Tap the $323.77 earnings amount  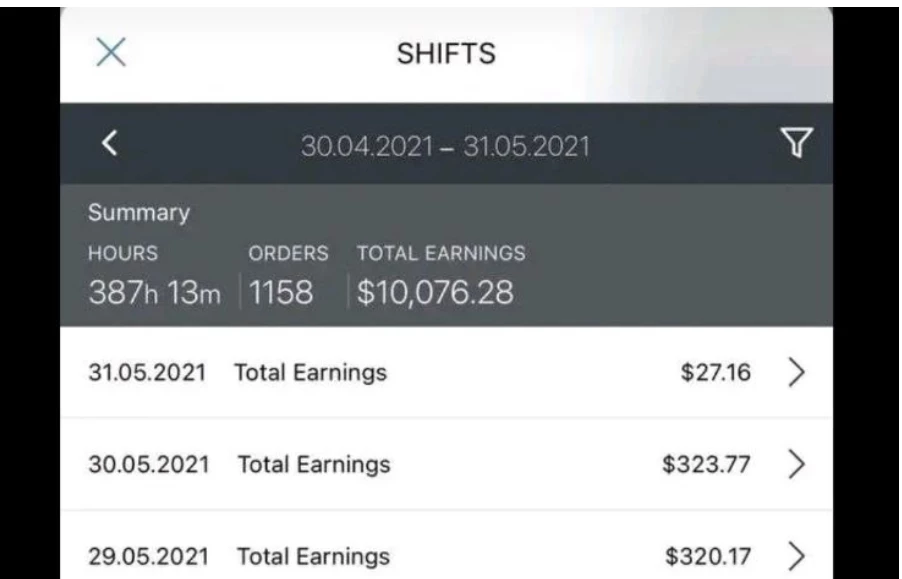(706, 464)
